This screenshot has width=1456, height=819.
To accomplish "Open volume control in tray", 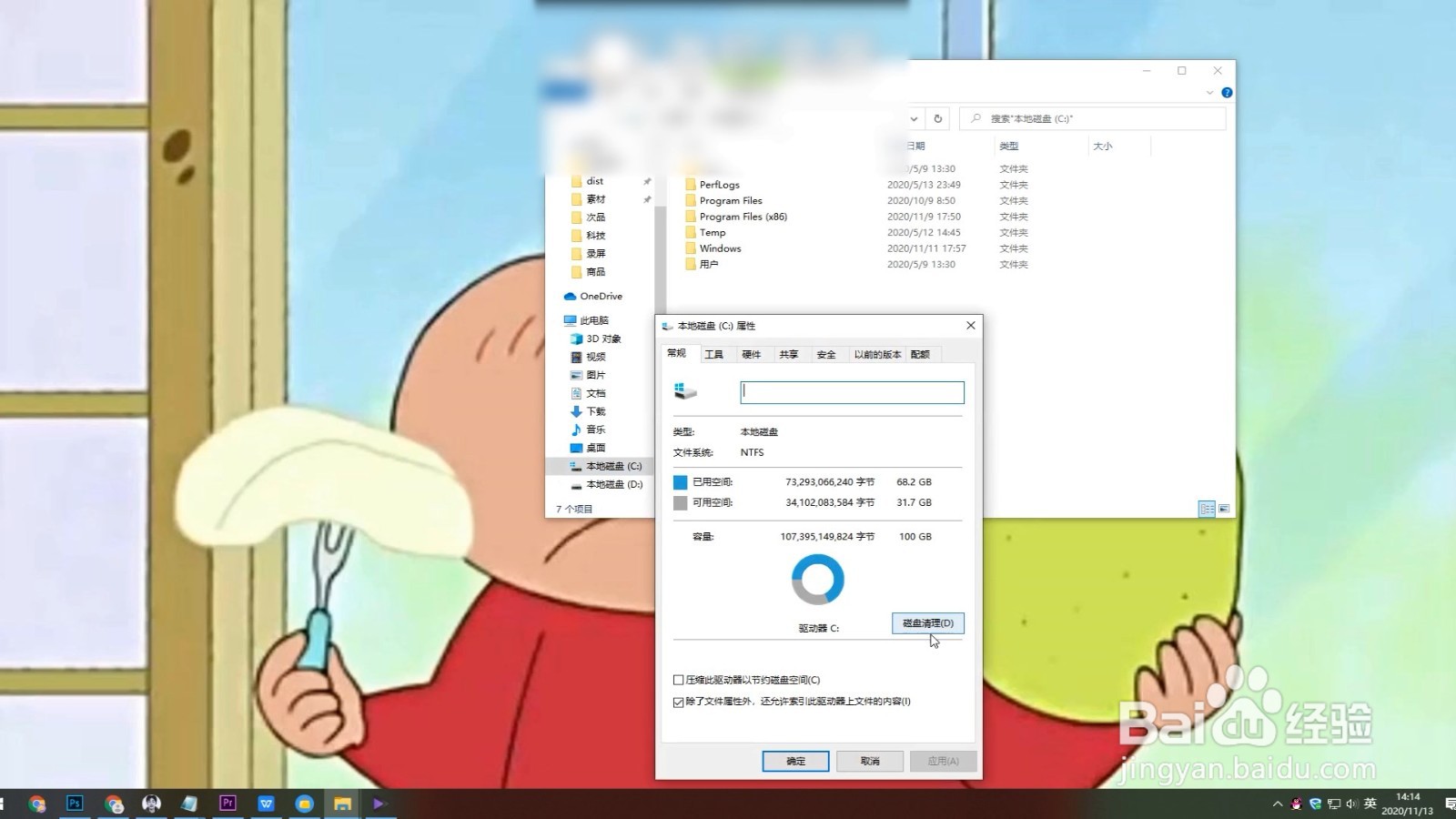I will pyautogui.click(x=1351, y=804).
